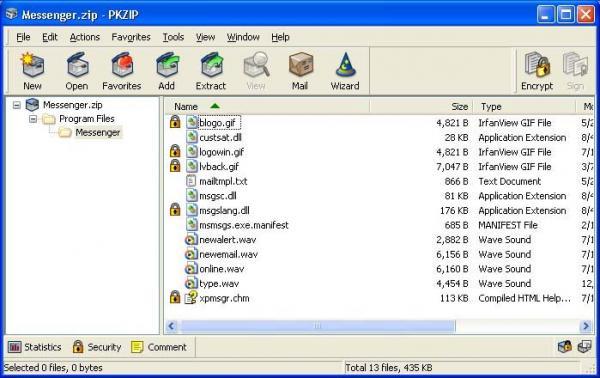Image resolution: width=600 pixels, height=378 pixels.
Task: Collapse the Program Files tree node
Action: (33, 119)
